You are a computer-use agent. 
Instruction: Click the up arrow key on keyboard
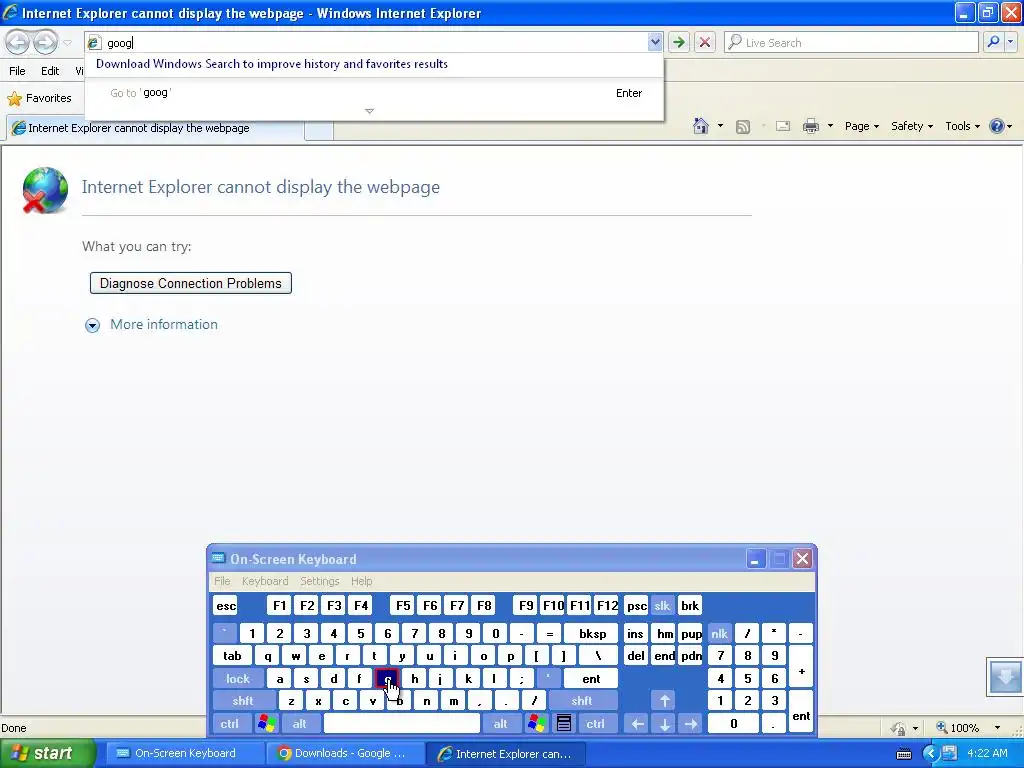(664, 701)
